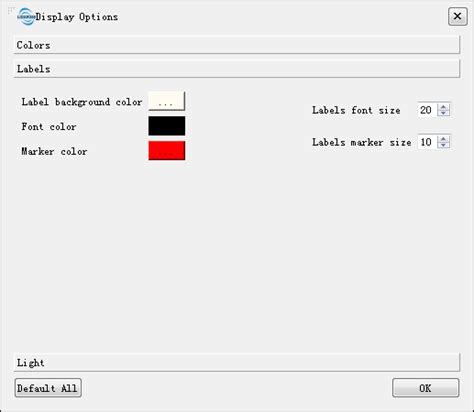This screenshot has height=412, width=474.
Task: Focus the Labels marker size field
Action: coord(427,142)
